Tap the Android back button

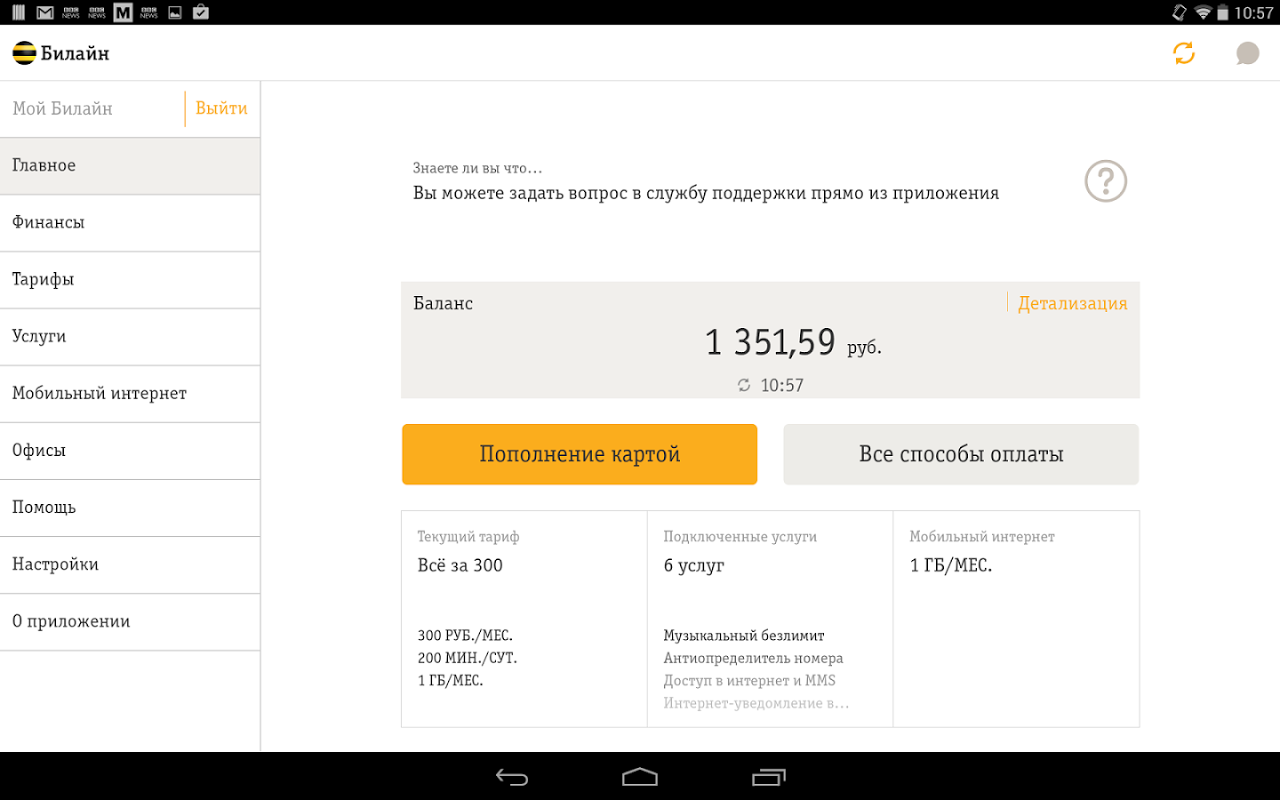512,777
